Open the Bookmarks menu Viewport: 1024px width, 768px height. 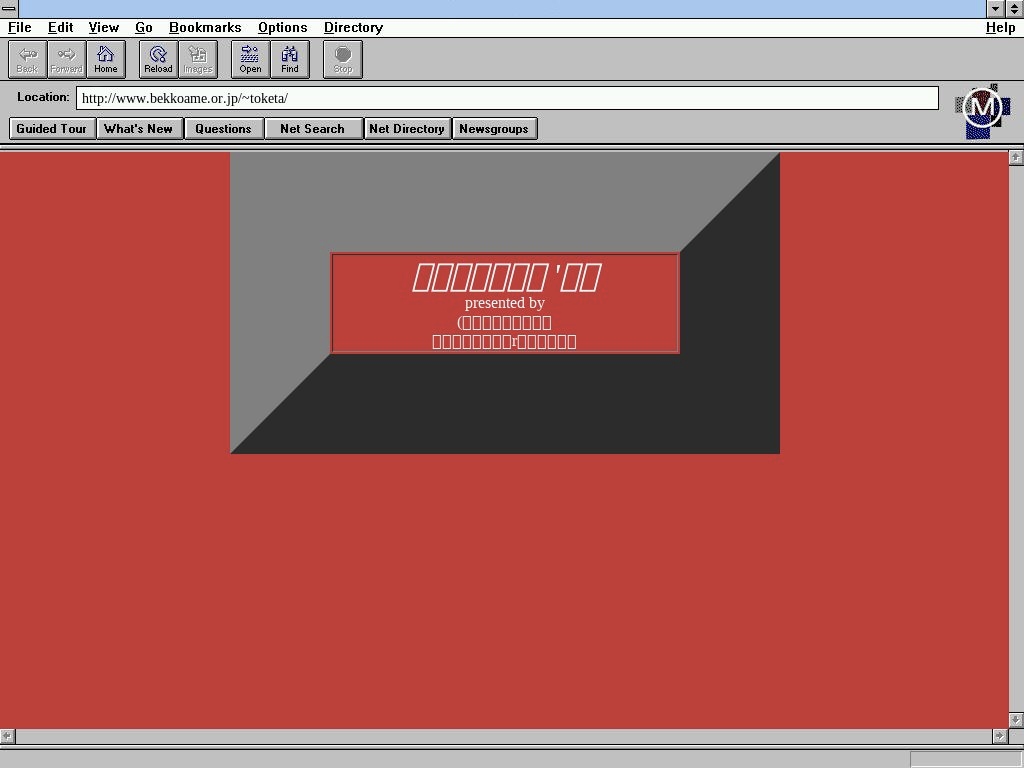(x=205, y=27)
